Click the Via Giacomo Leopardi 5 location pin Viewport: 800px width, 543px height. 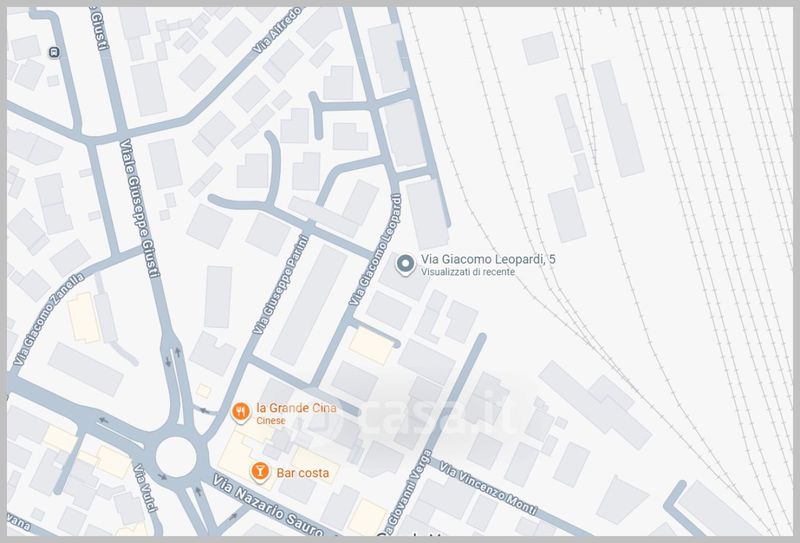click(x=405, y=264)
